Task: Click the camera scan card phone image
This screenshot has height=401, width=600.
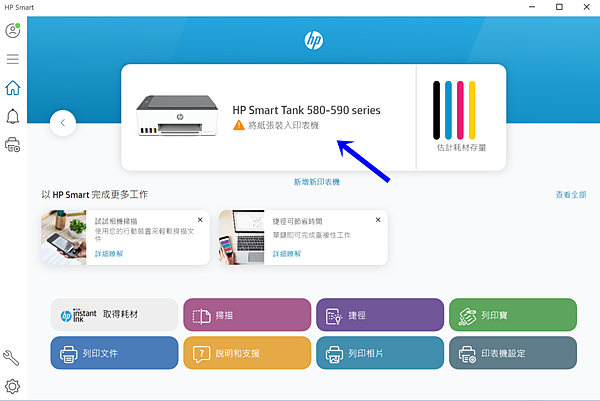Action: click(x=64, y=237)
